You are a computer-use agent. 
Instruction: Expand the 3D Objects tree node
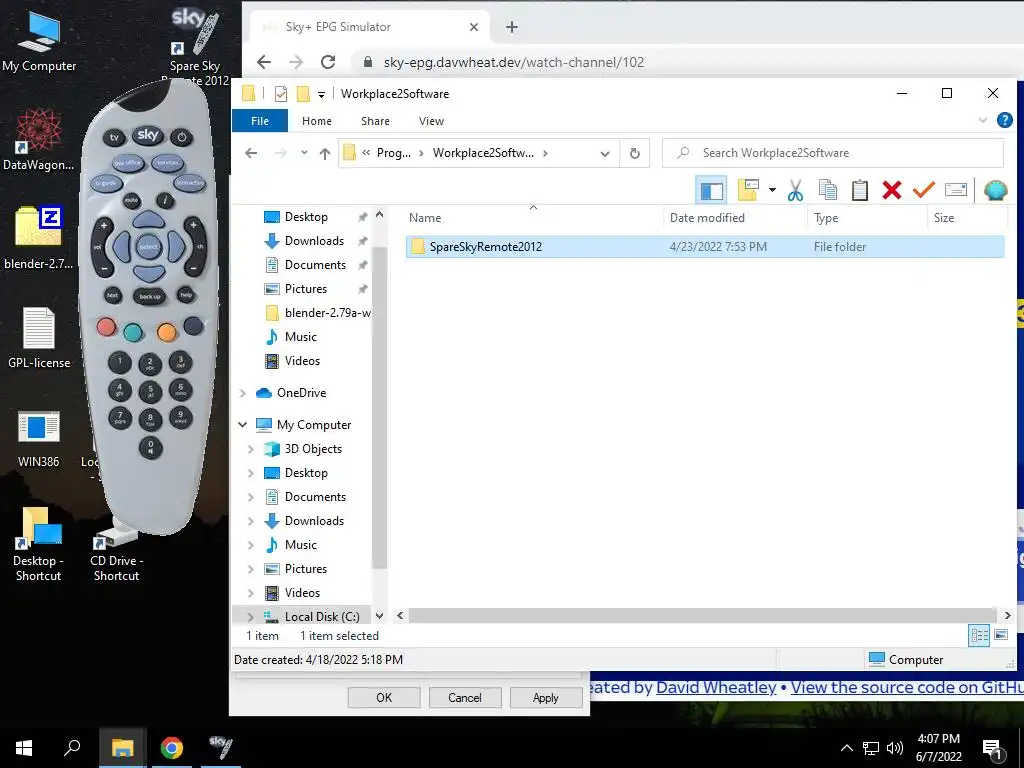click(251, 449)
